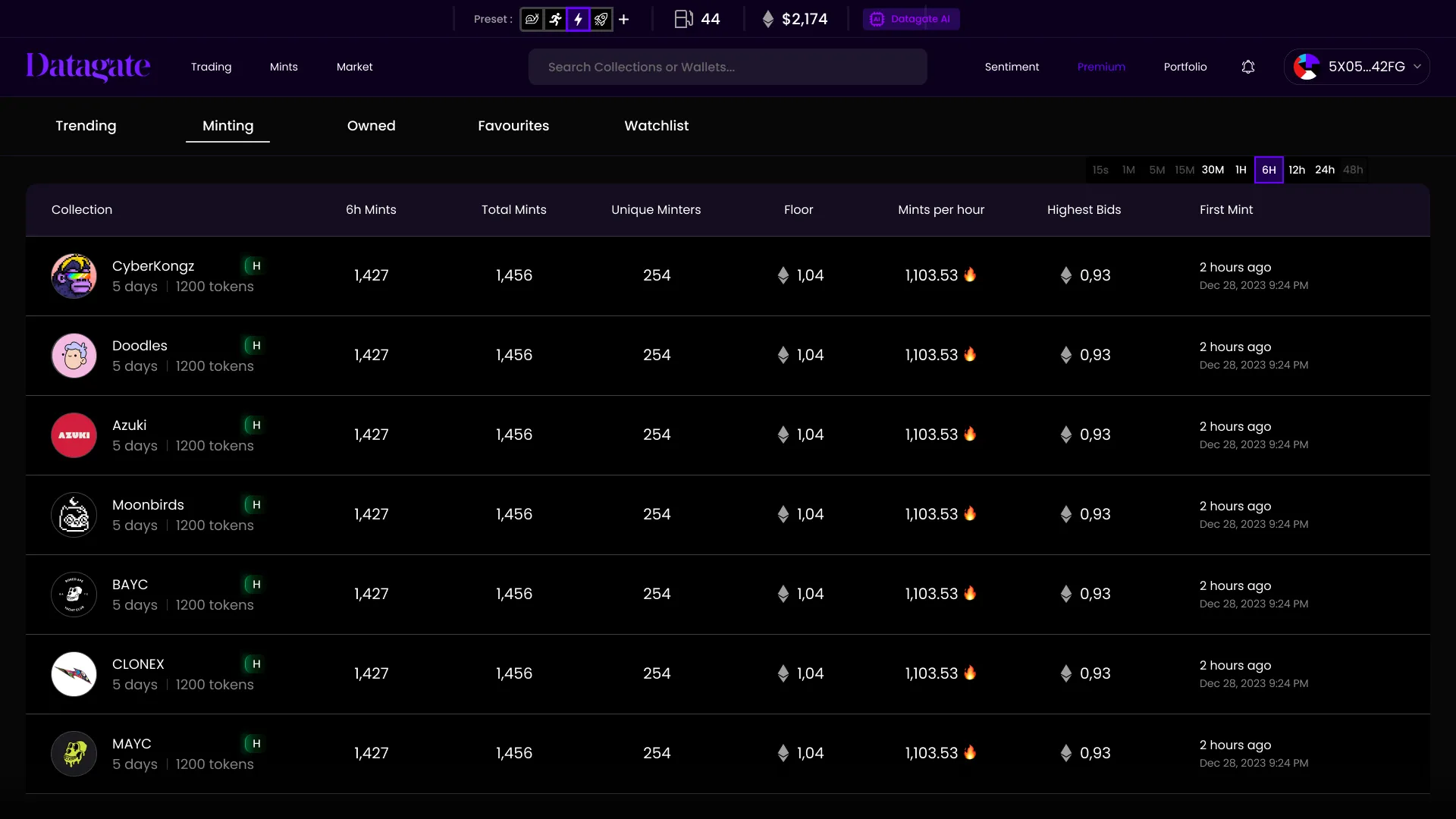Screen dimensions: 1456x819
Task: Open Premium page
Action: point(1101,67)
